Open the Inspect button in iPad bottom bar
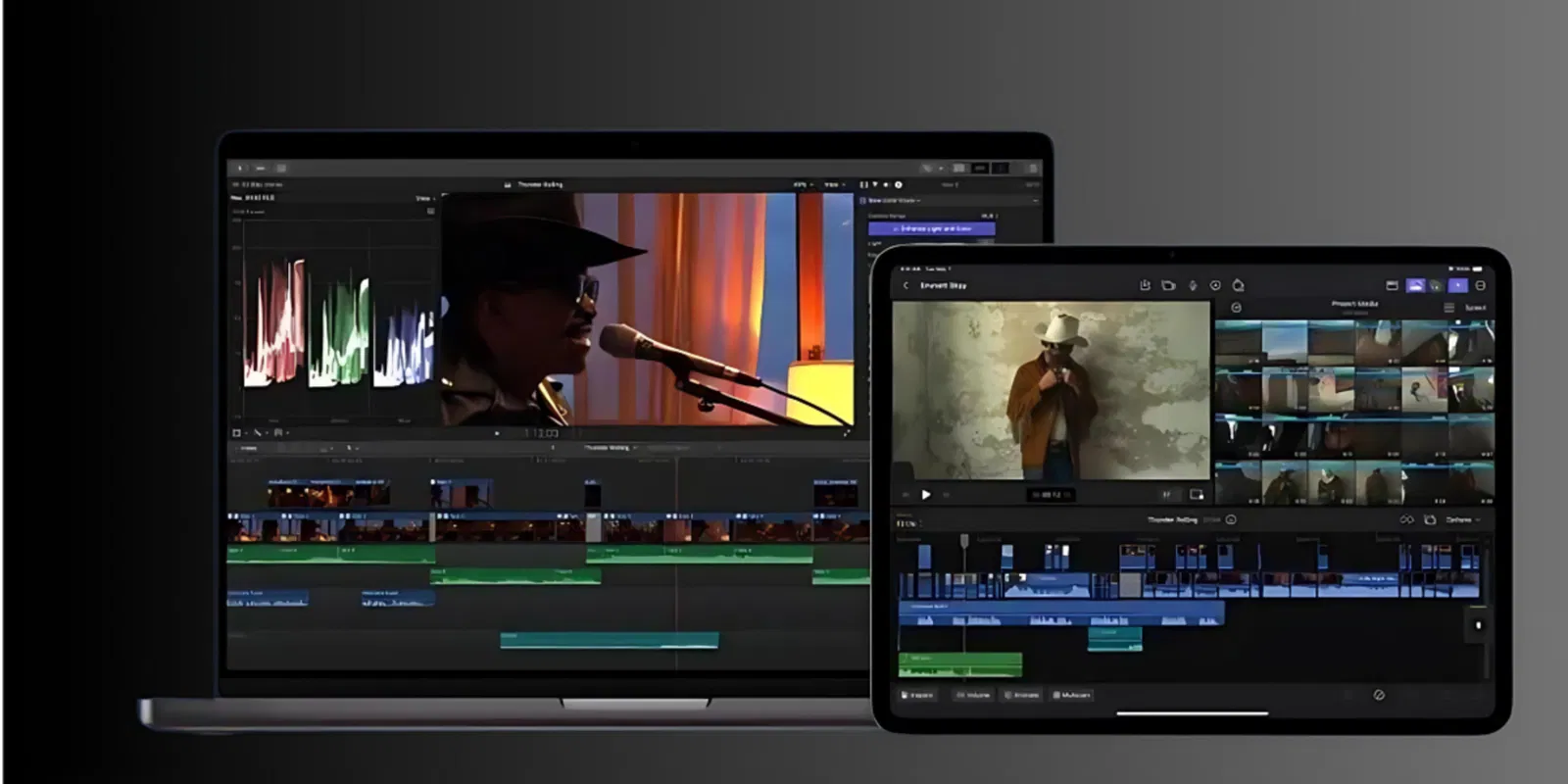This screenshot has height=784, width=1568. point(917,695)
